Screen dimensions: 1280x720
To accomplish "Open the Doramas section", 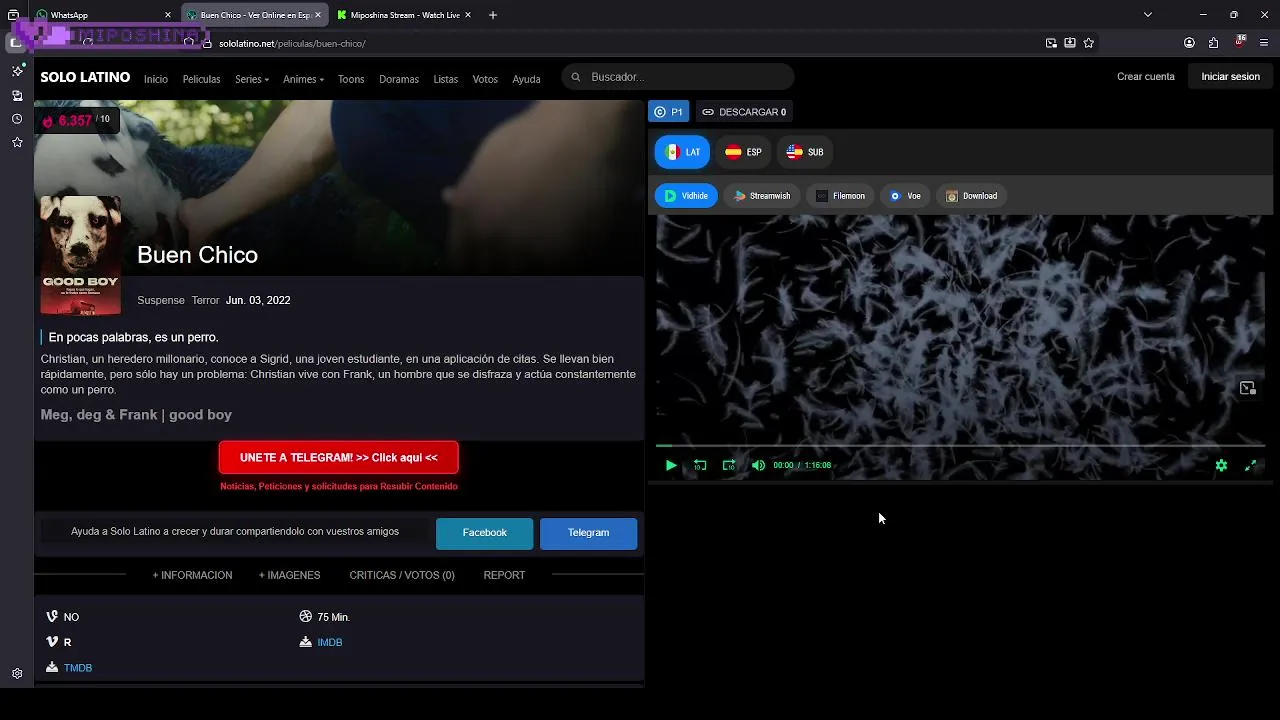I will coord(399,79).
